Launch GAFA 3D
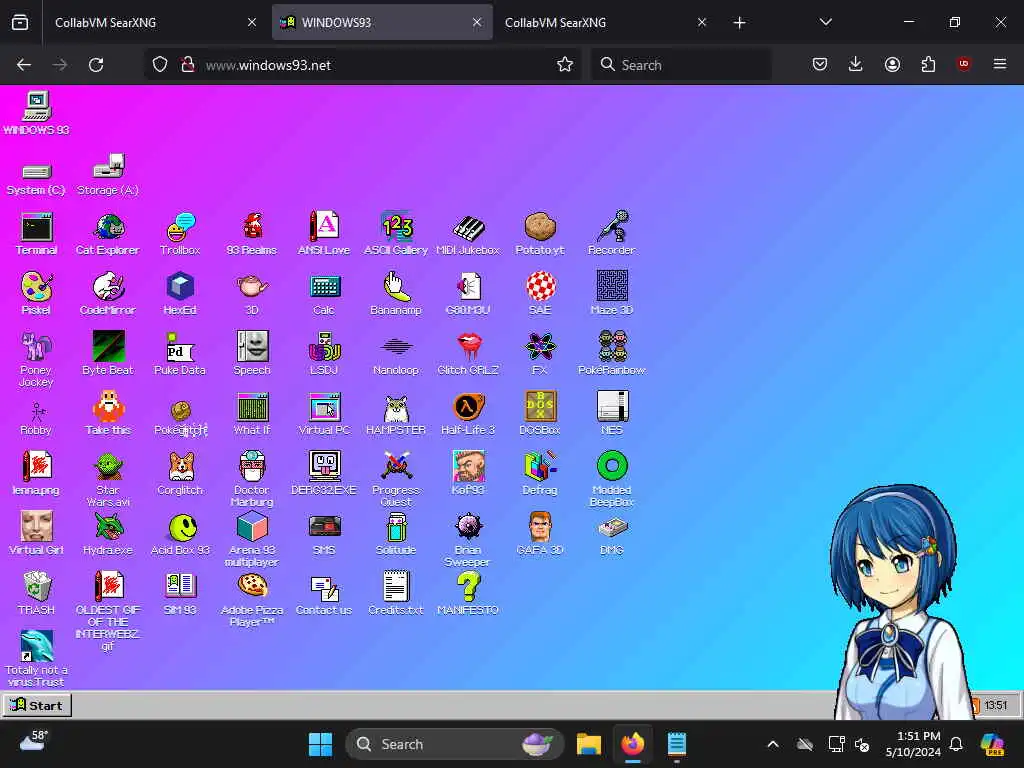 (x=540, y=534)
